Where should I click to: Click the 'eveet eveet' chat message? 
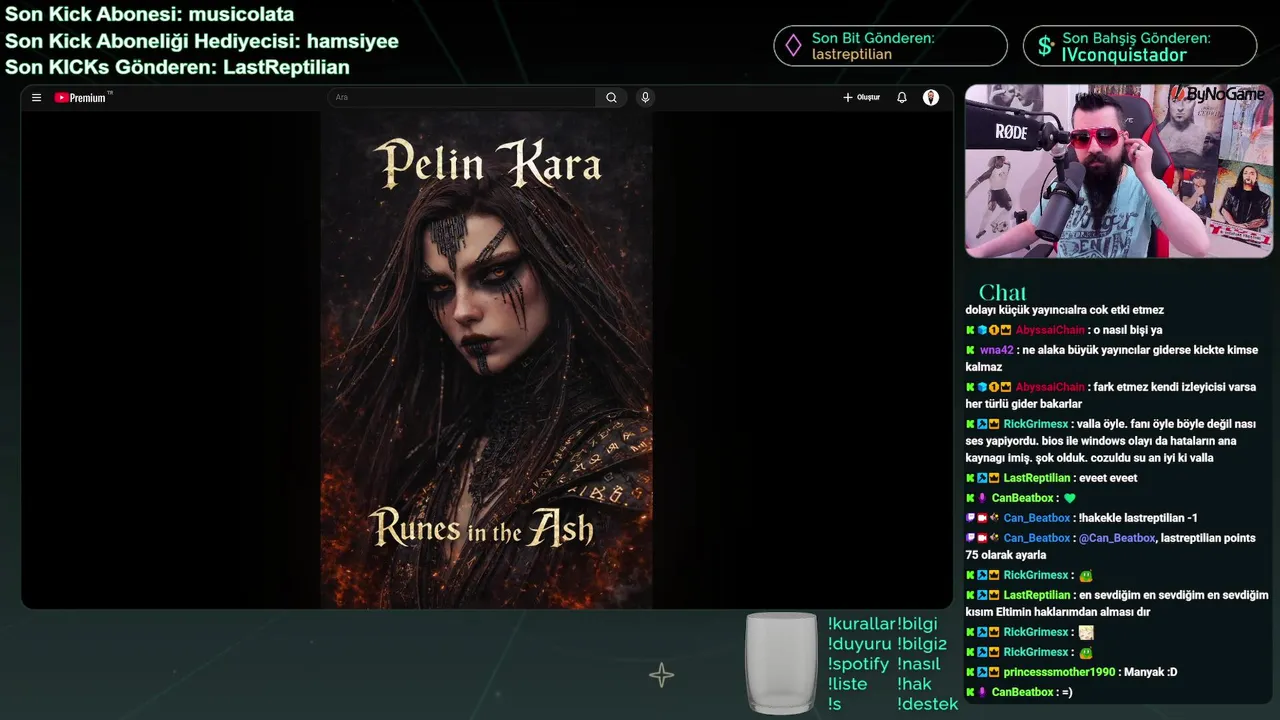(1108, 478)
